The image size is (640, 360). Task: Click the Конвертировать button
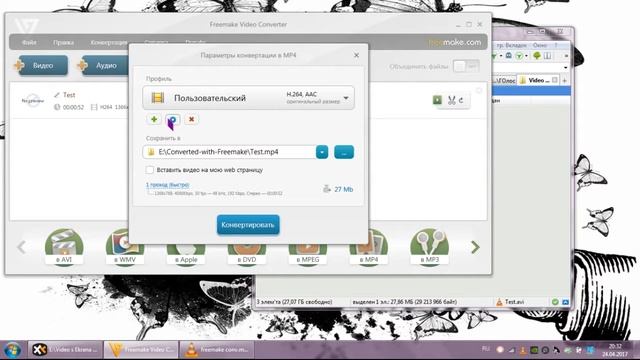tap(248, 225)
